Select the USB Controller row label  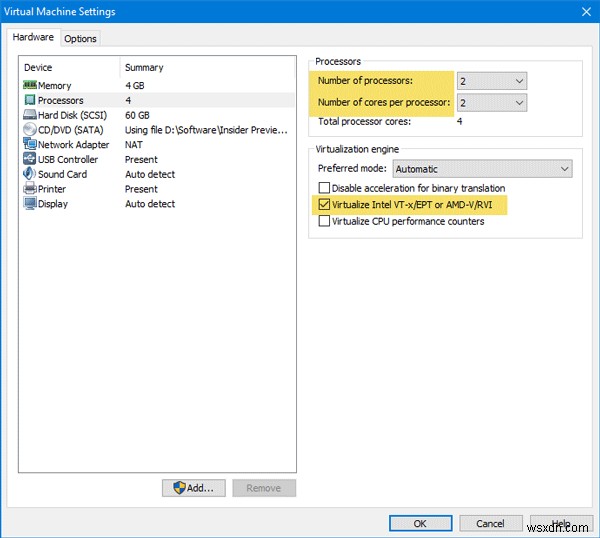click(68, 159)
